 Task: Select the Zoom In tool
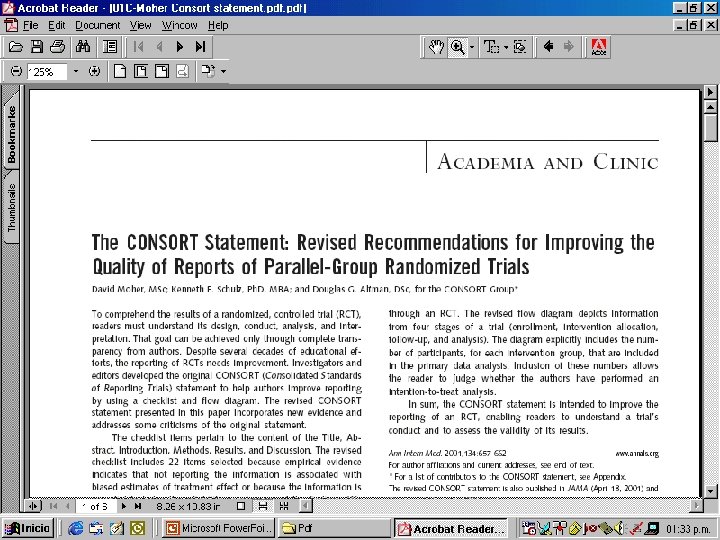coord(457,47)
